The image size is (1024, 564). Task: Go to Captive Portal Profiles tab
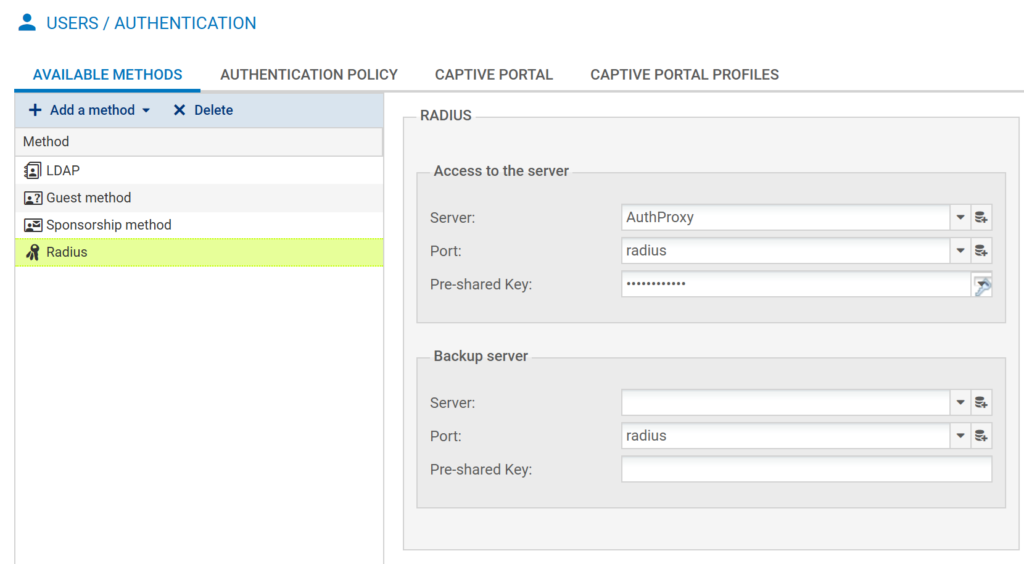click(x=684, y=75)
